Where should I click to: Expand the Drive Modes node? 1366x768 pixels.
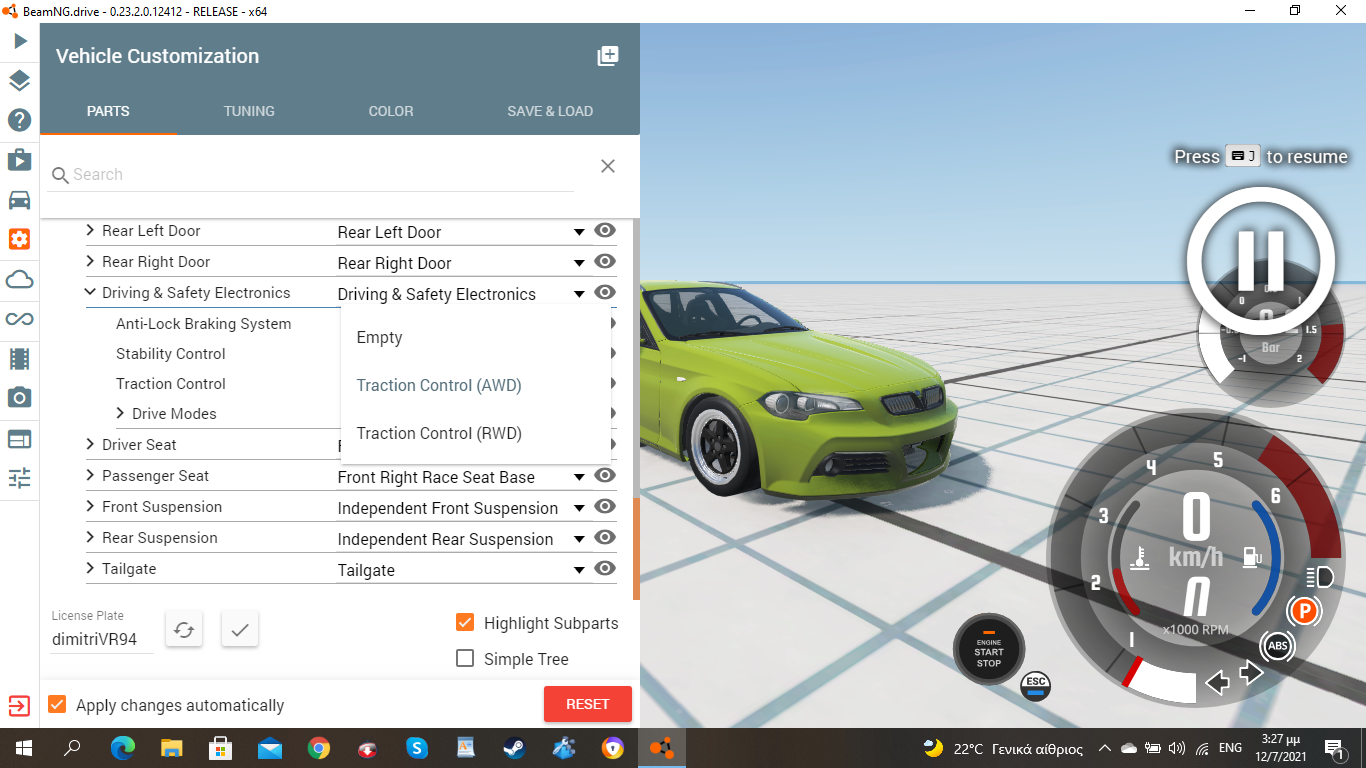120,413
